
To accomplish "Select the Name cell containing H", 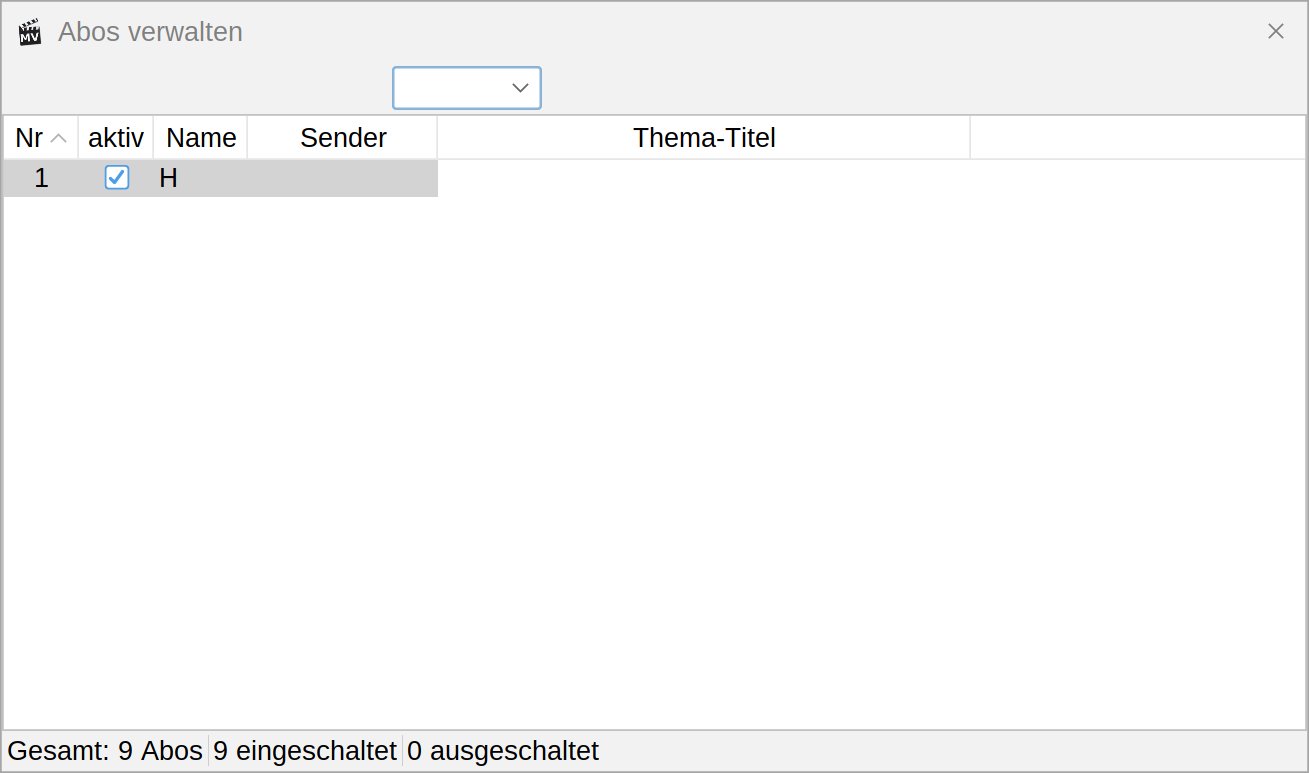I will [x=201, y=178].
